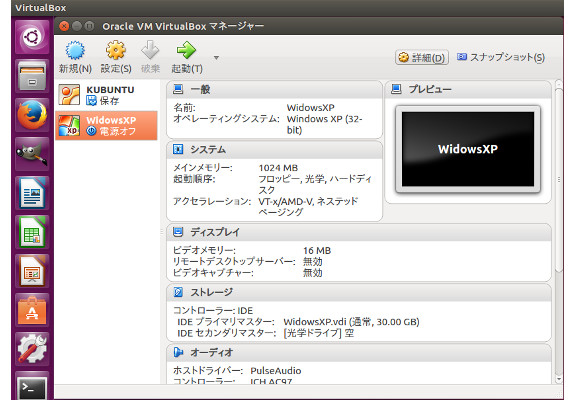The image size is (575, 400).
Task: Switch to Snapshots (スナップショット) view
Action: tap(501, 57)
